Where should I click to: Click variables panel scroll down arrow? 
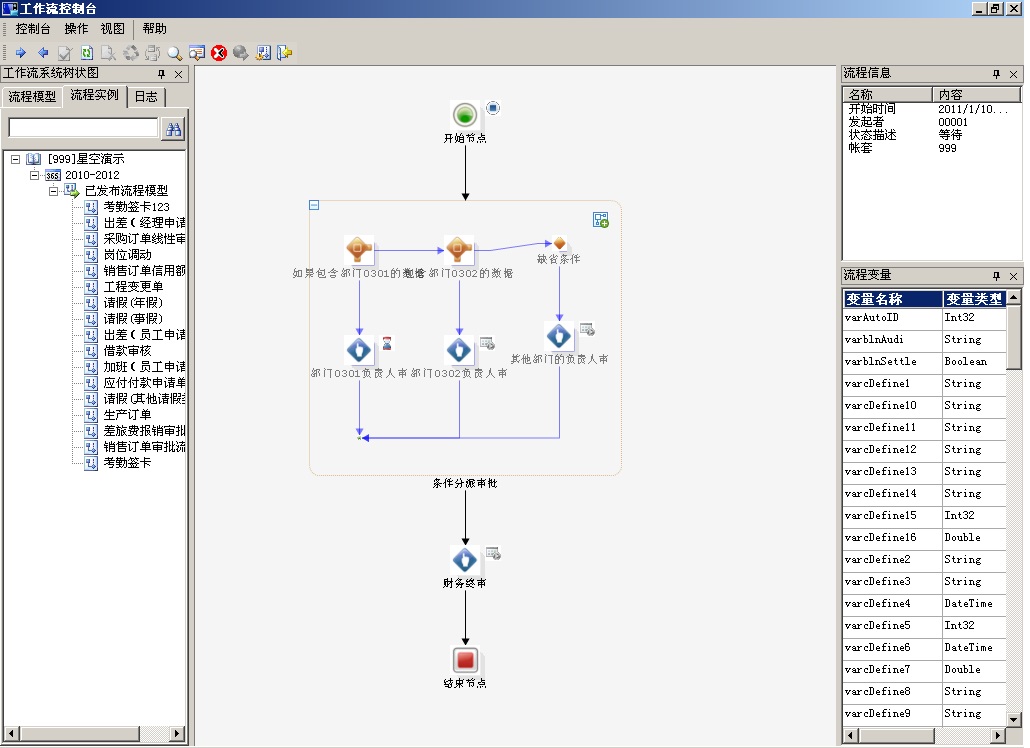(1014, 720)
